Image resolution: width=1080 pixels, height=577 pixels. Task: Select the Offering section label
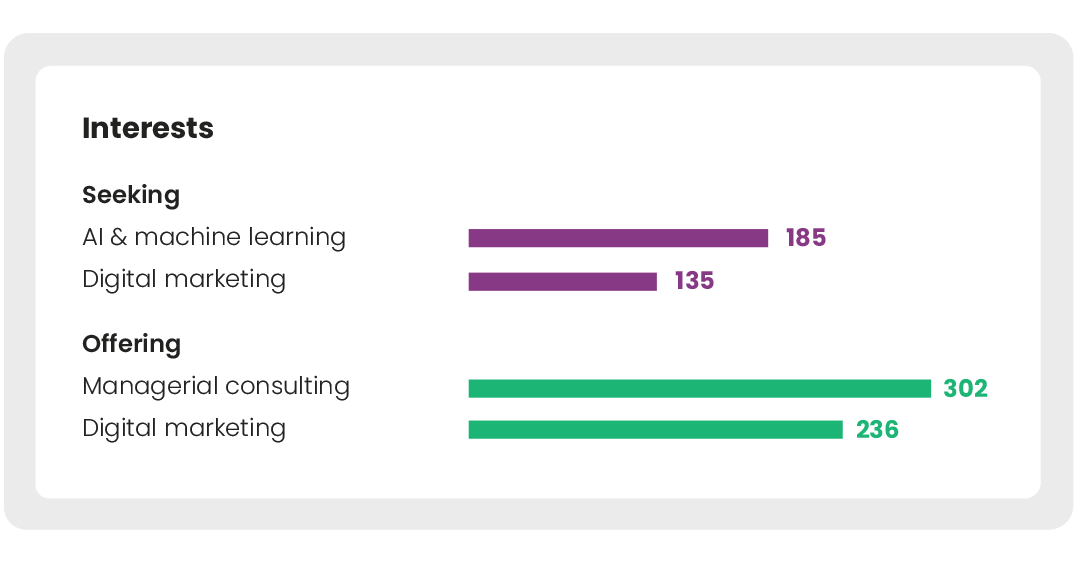132,344
